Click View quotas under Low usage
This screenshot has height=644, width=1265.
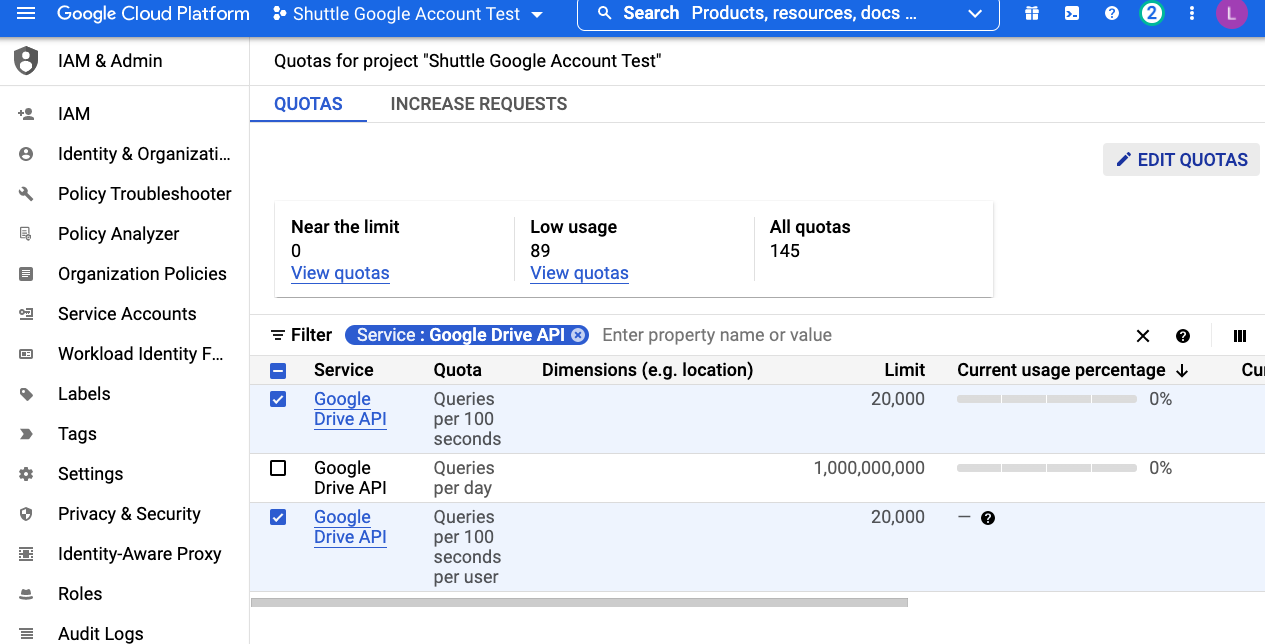(579, 273)
